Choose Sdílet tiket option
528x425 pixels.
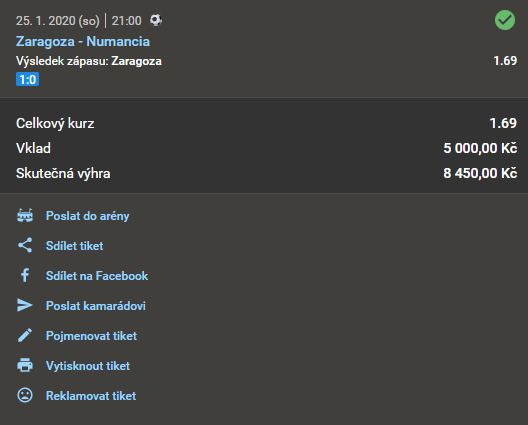coord(74,246)
